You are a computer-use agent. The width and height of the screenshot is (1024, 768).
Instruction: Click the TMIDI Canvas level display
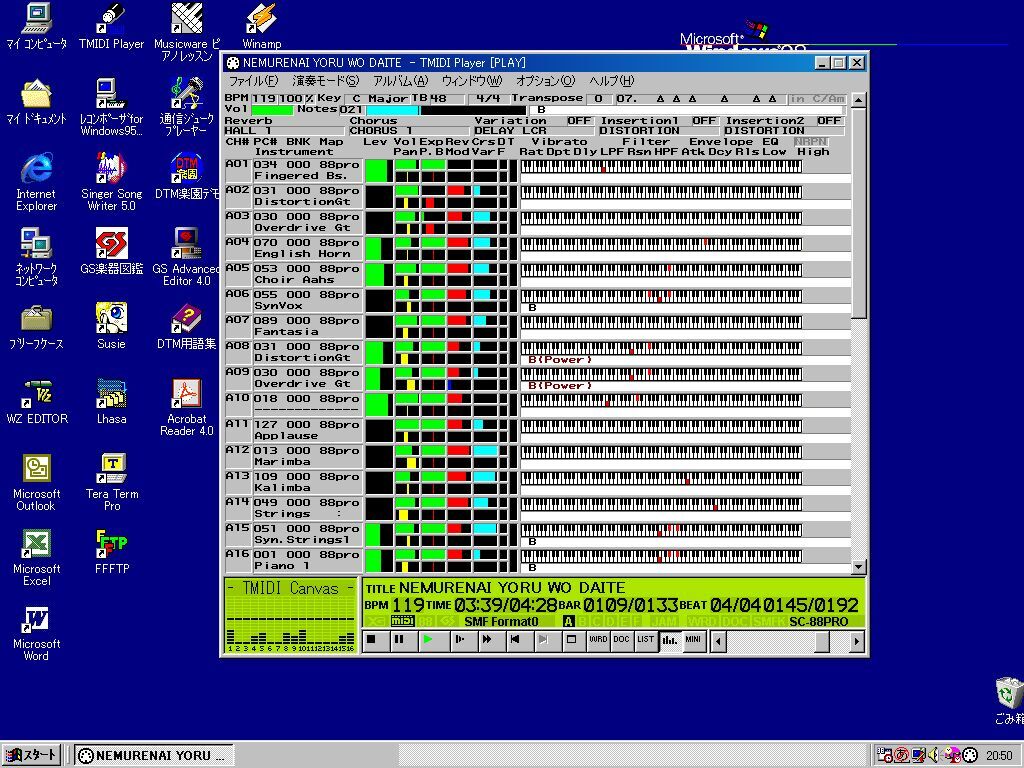click(291, 616)
